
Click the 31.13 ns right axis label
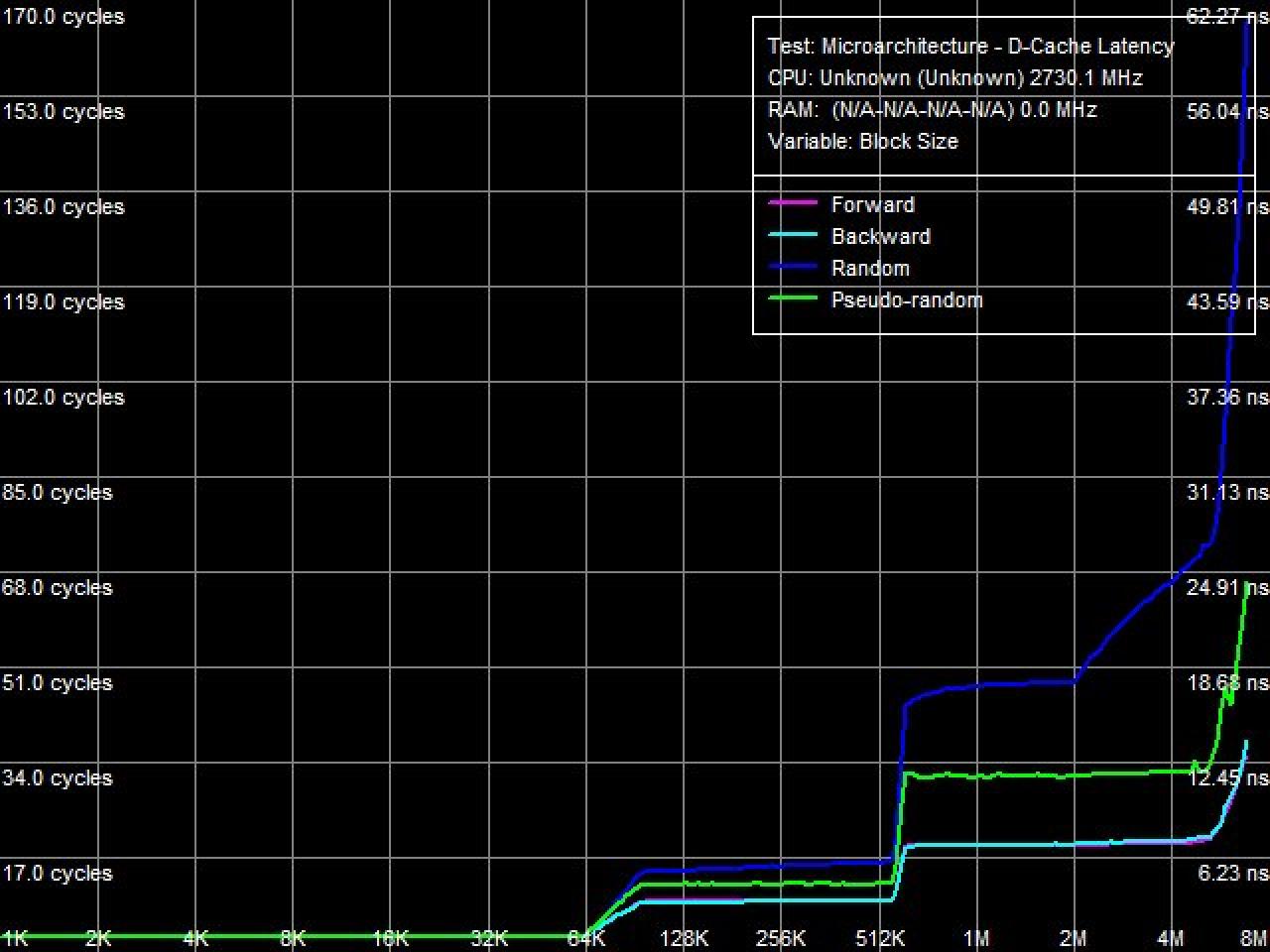click(1227, 492)
